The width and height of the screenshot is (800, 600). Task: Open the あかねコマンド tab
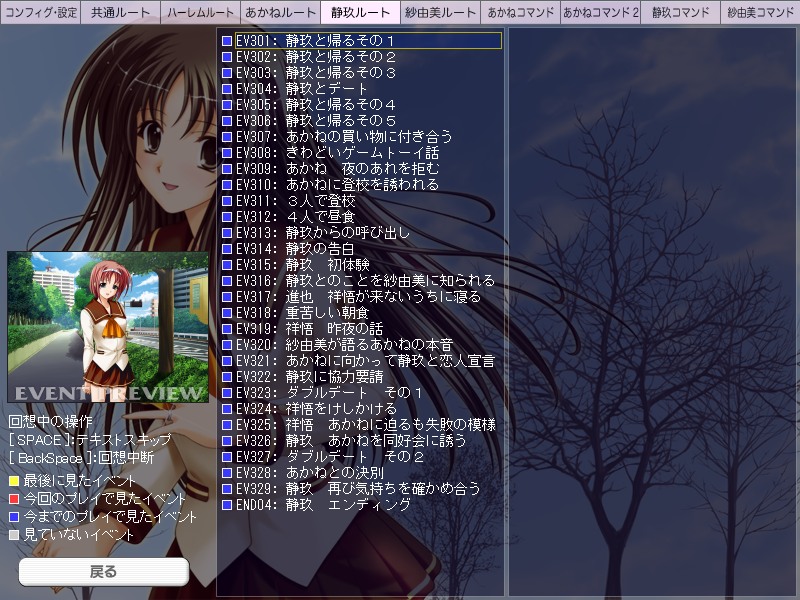(520, 12)
